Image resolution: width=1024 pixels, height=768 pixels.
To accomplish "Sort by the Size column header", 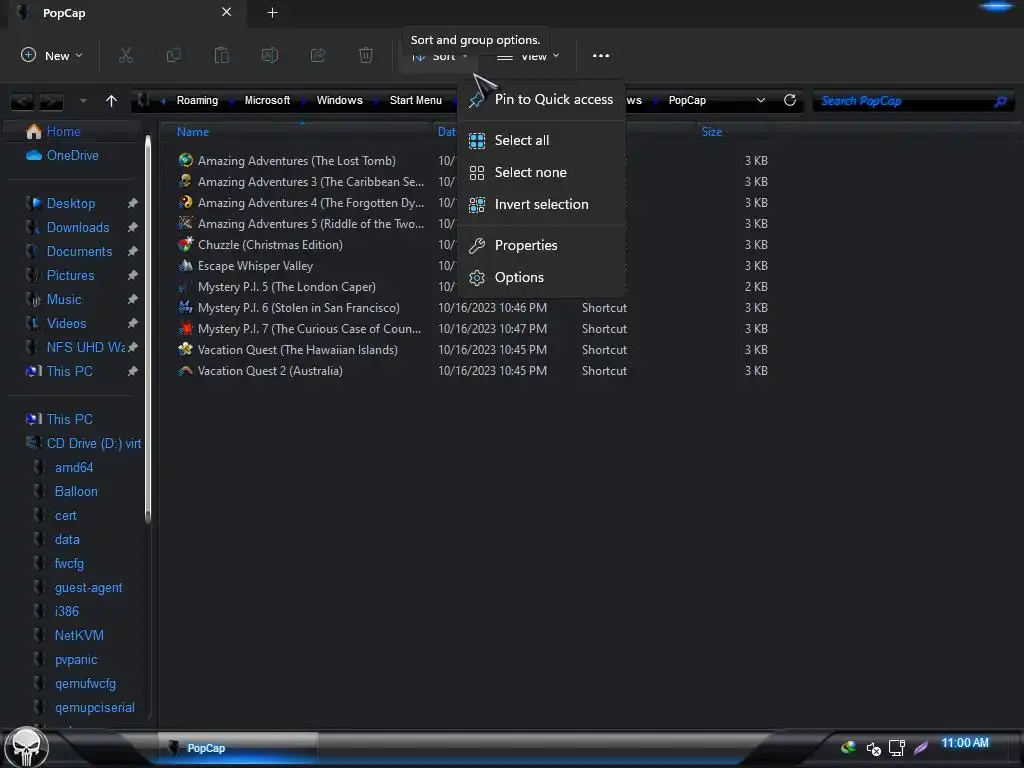I will coord(711,131).
